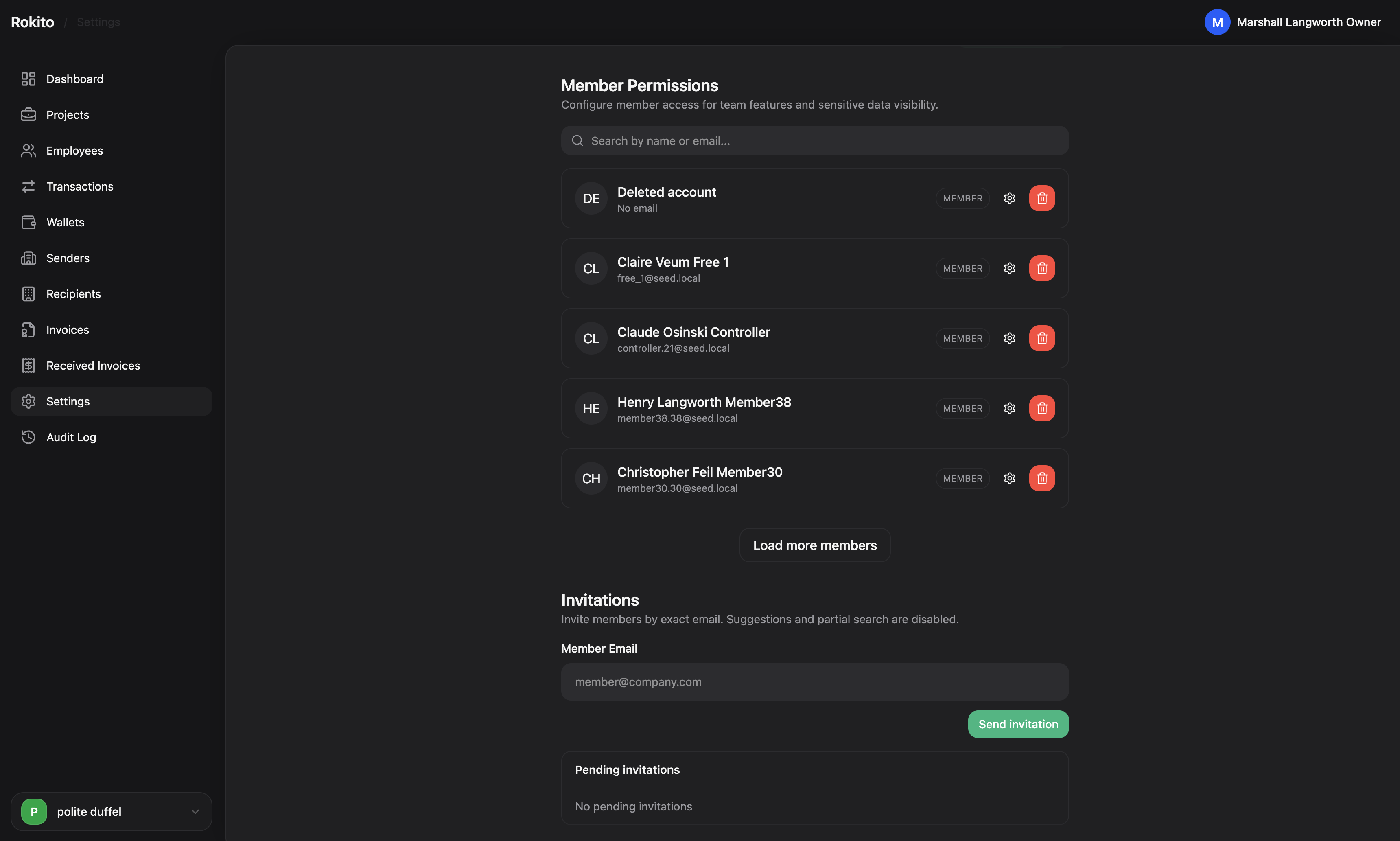Open settings gear for Claire Veum Free 1
The height and width of the screenshot is (841, 1400).
click(x=1010, y=268)
